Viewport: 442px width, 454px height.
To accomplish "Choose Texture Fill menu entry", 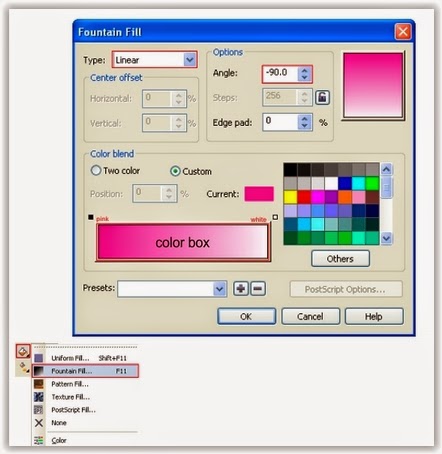I will click(85, 397).
